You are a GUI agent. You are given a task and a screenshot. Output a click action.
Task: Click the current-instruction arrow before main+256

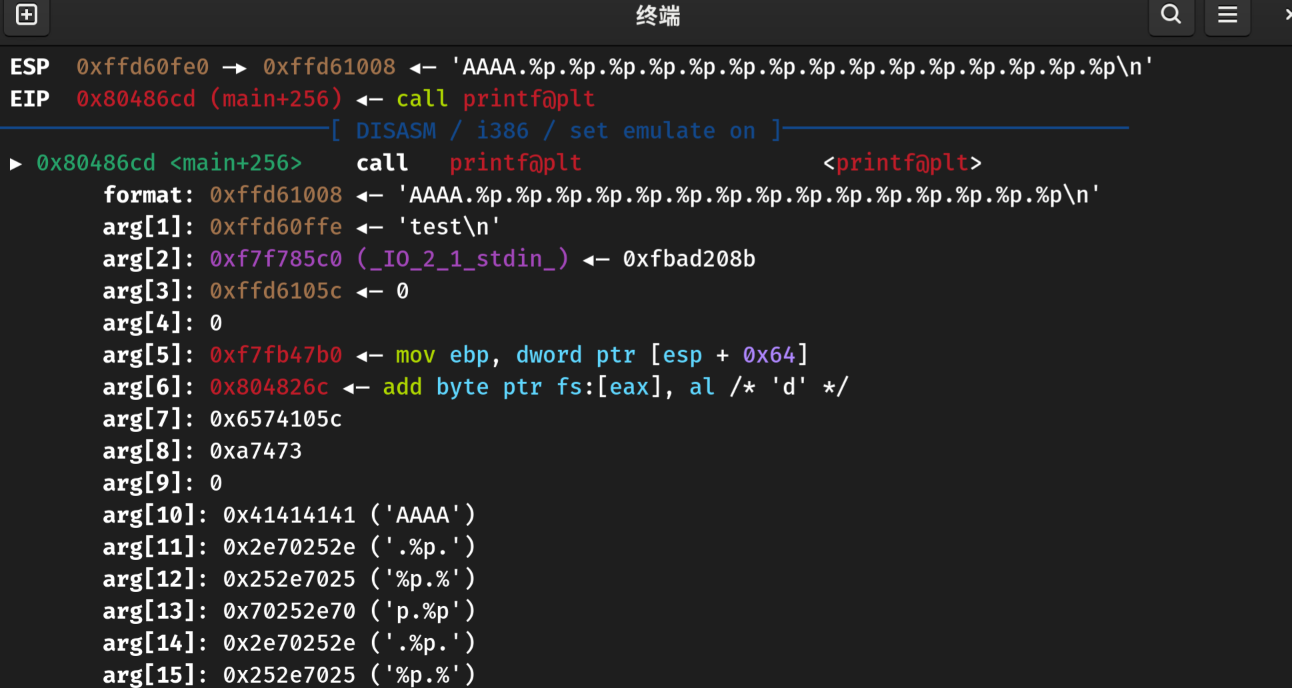tap(16, 163)
